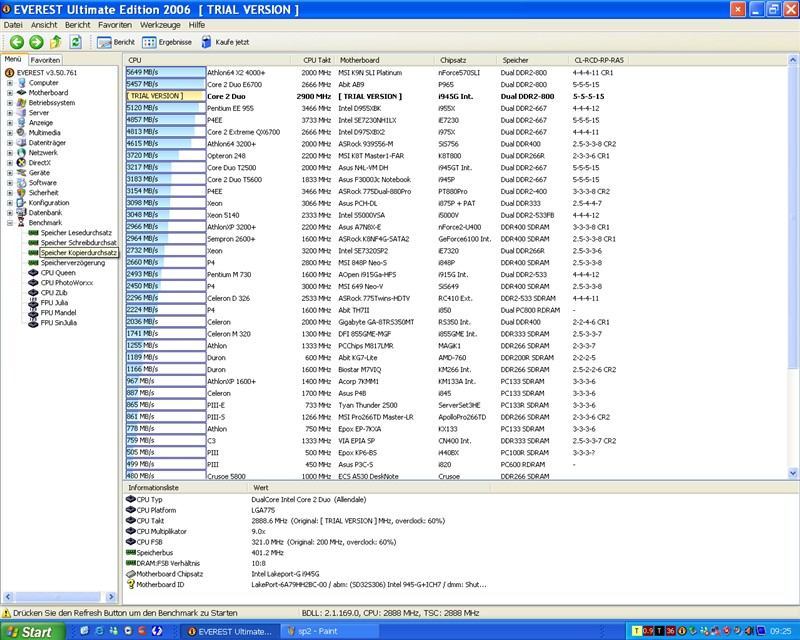The width and height of the screenshot is (800, 640).
Task: Click the Benchmark hourglass icon
Action: (21, 223)
